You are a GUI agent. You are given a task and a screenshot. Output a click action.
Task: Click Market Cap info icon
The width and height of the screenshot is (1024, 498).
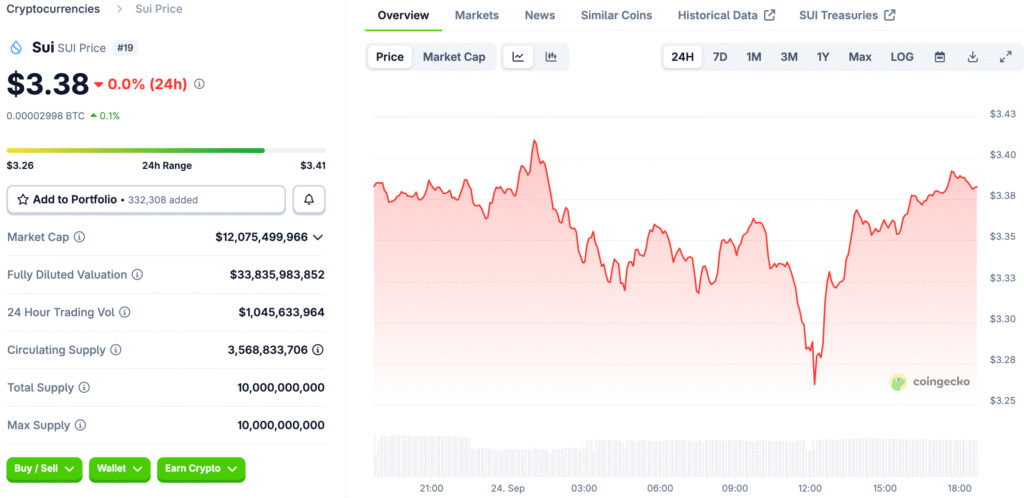(80, 237)
